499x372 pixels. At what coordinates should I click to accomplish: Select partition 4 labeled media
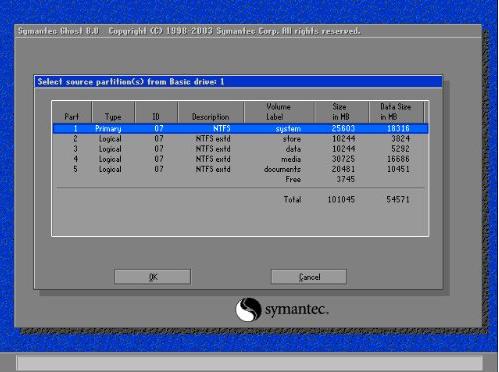coord(240,159)
